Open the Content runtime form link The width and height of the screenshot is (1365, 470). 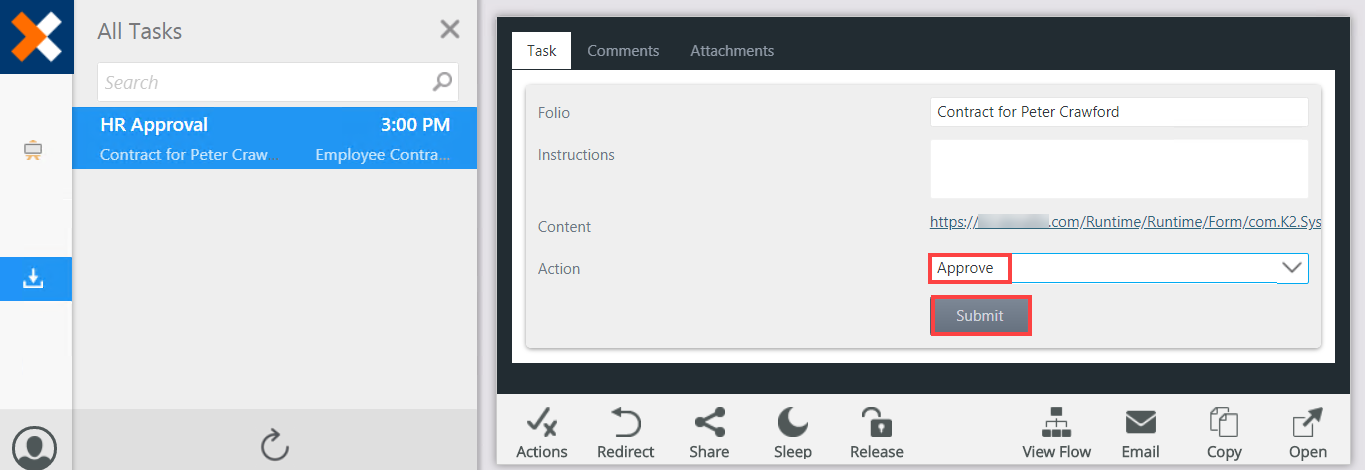1125,222
